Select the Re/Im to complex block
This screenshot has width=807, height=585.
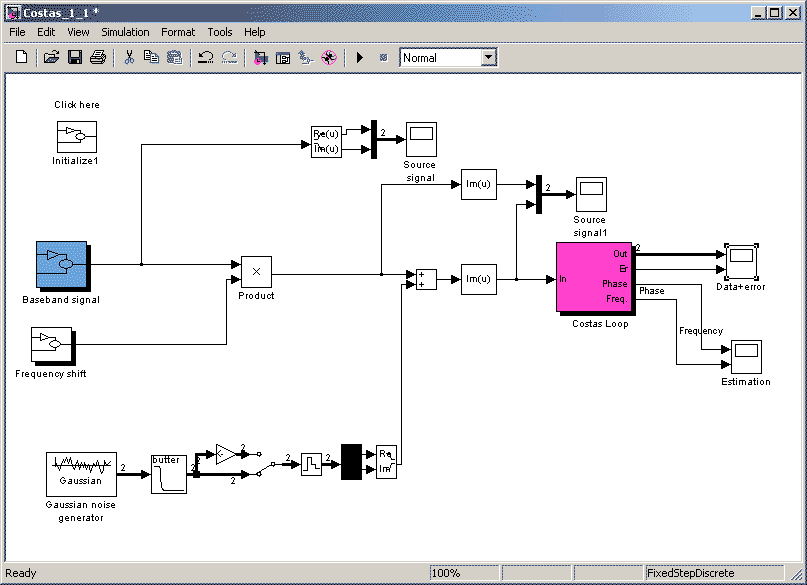[387, 462]
